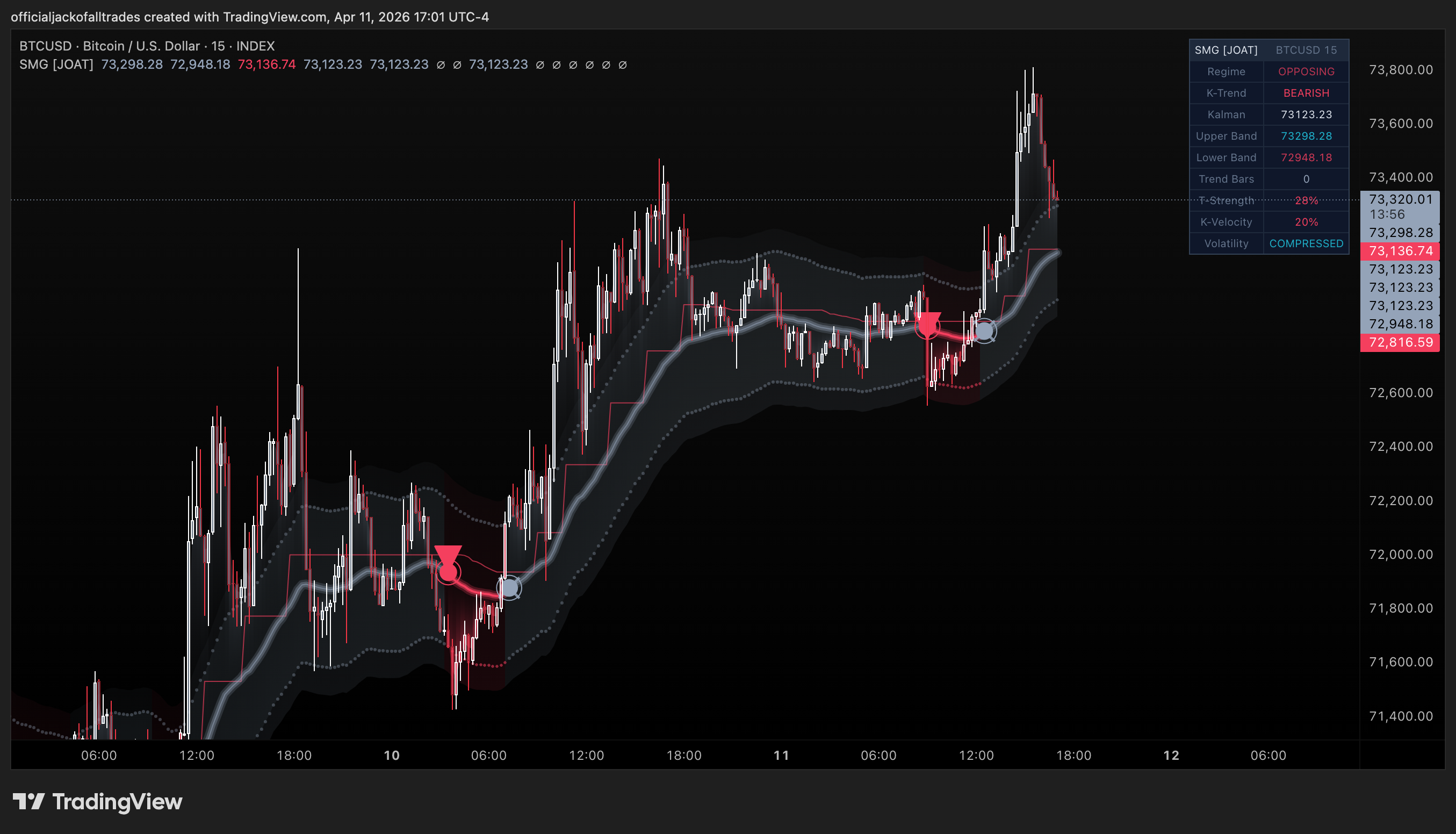Screen dimensions: 1456x834
Task: Click the 20% K-Velocity value
Action: click(x=1306, y=222)
